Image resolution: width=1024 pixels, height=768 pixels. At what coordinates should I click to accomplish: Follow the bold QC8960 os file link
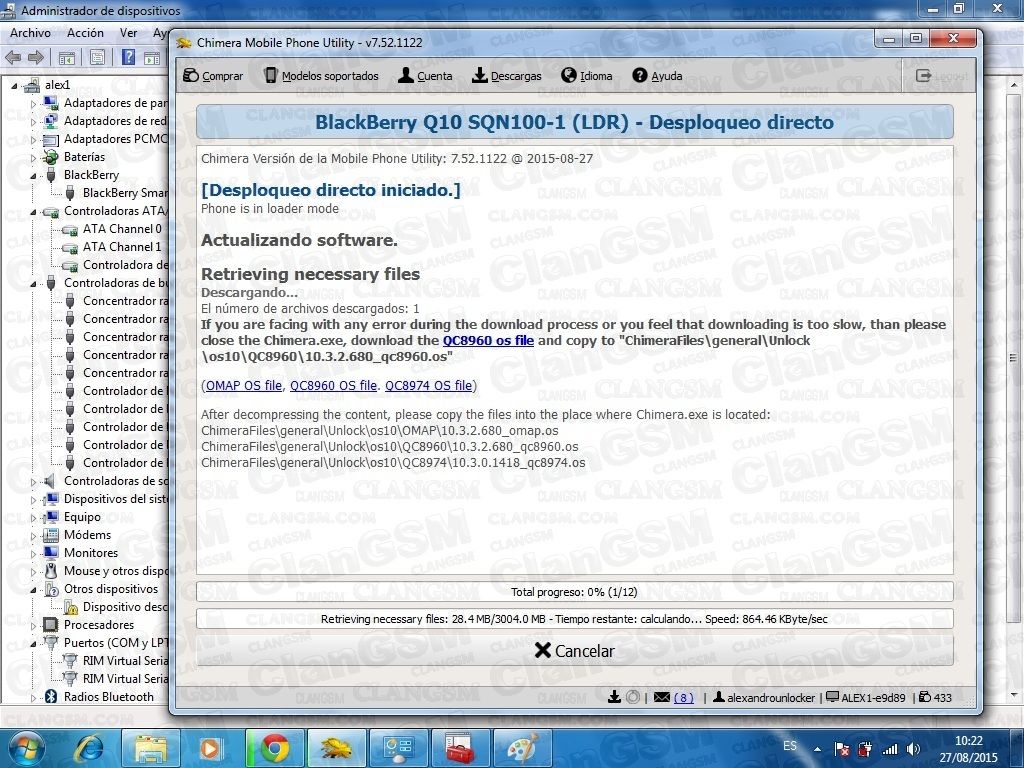[488, 340]
